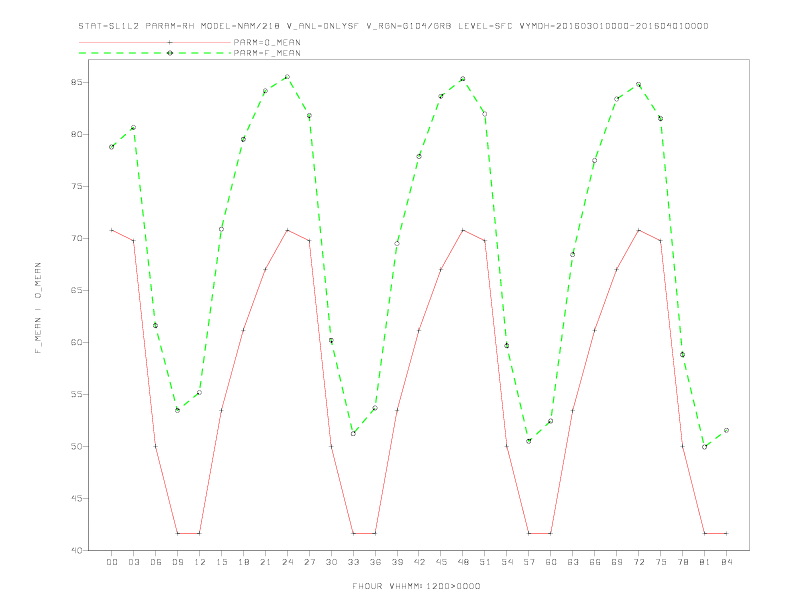
Task: Click the x-axis tick label 39
Action: [397, 562]
